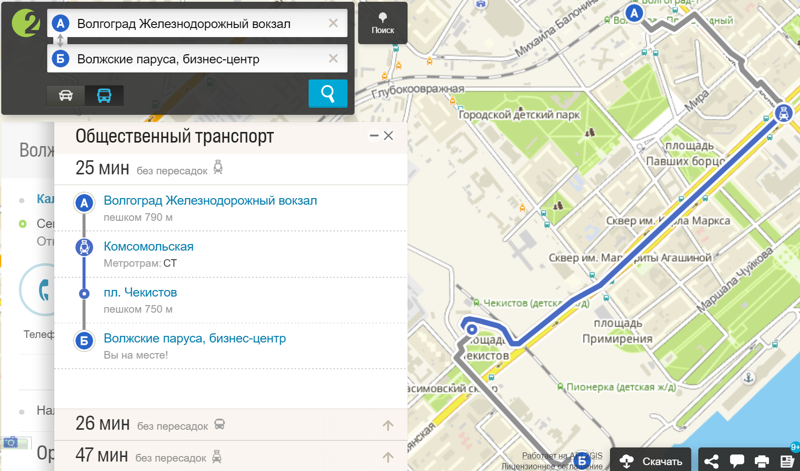
Task: Click the Скачать download button
Action: coord(651,461)
